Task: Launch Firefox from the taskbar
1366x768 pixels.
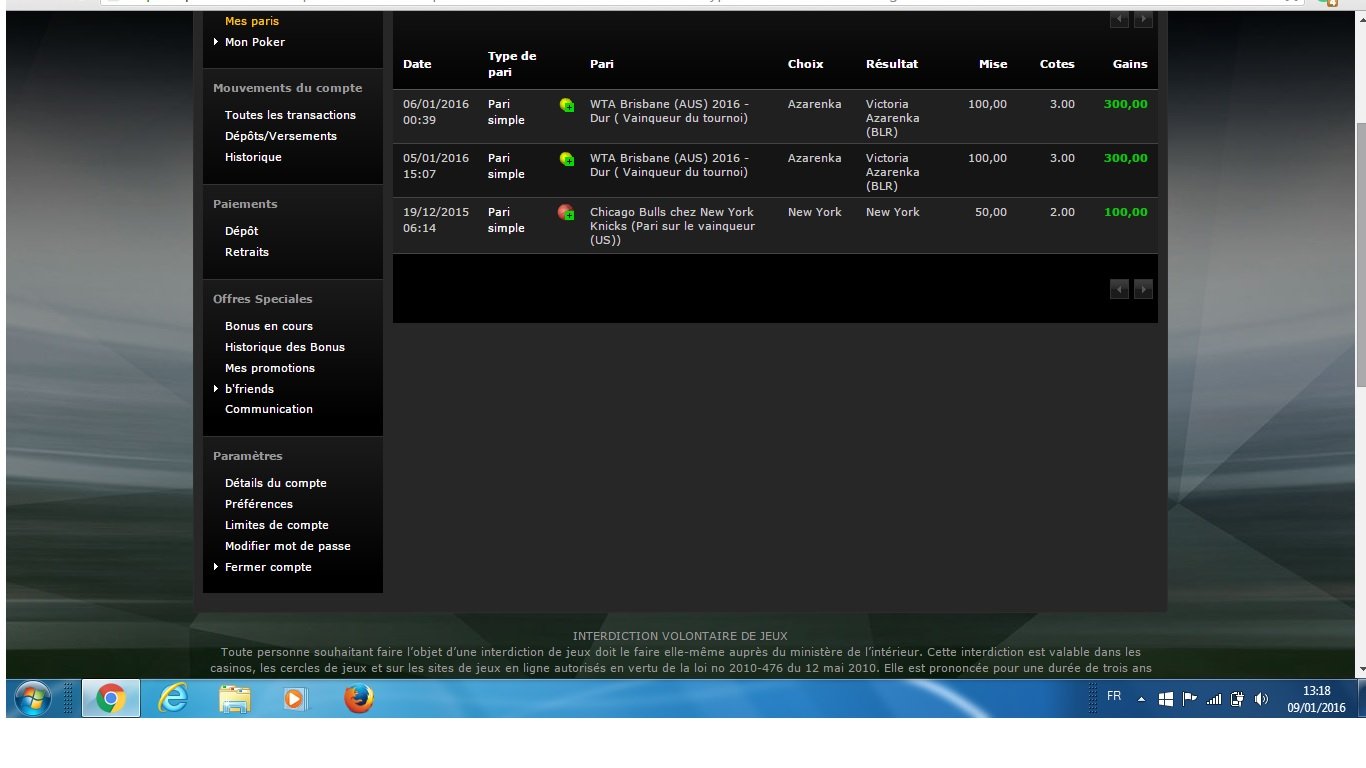Action: 358,699
